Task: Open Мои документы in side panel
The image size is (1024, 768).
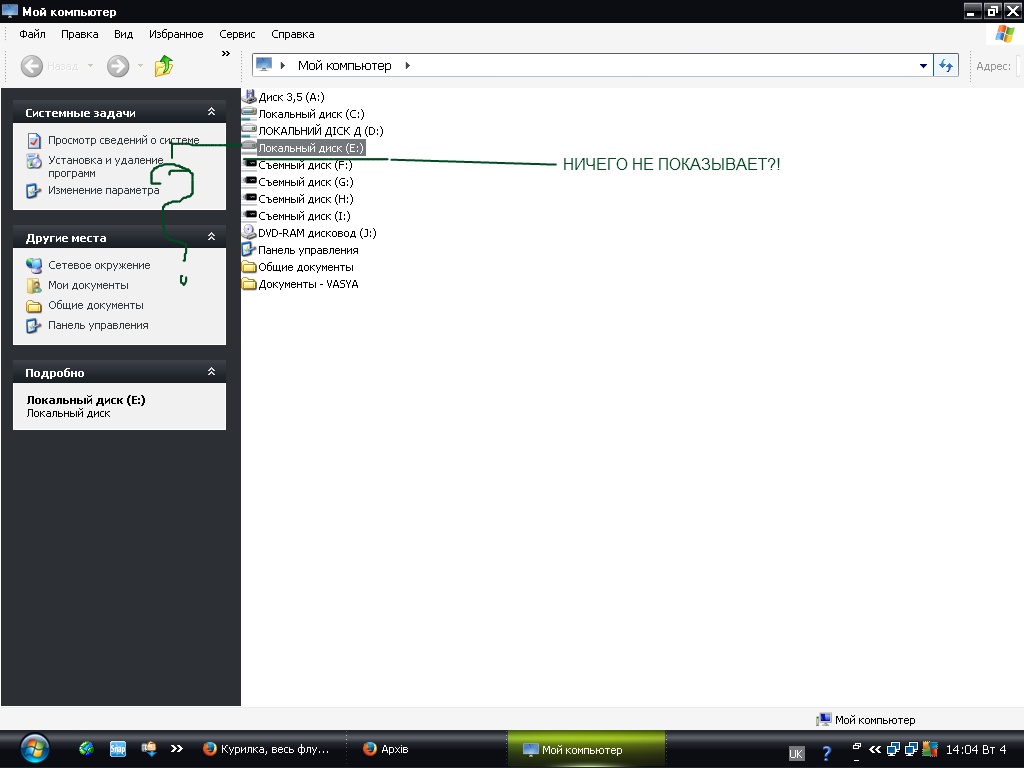Action: tap(88, 285)
